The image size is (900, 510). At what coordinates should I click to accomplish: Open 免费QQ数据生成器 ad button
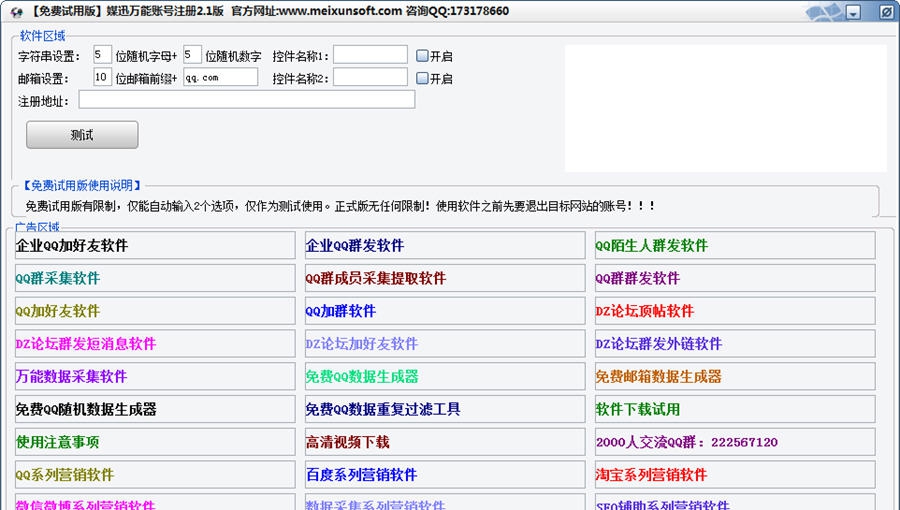pos(445,376)
